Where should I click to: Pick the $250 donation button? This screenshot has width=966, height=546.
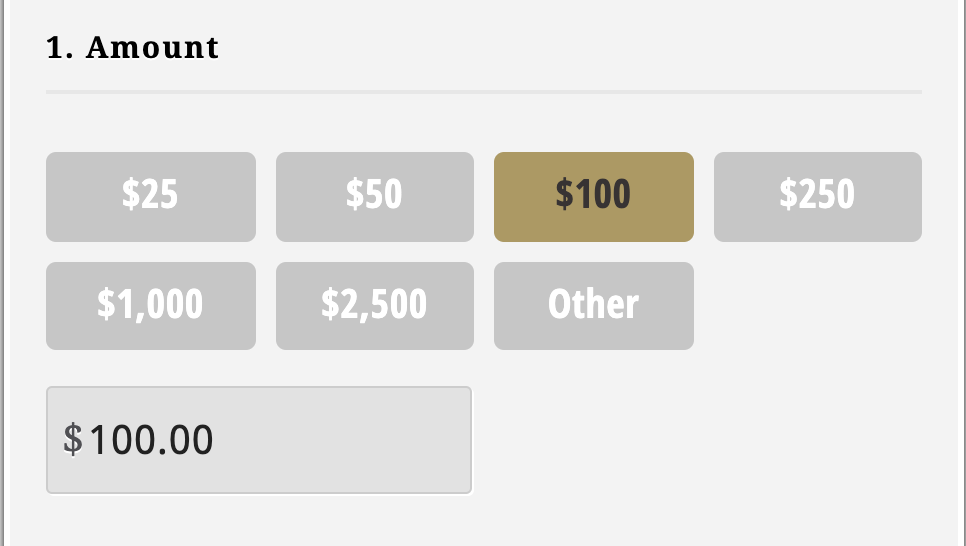pos(817,196)
